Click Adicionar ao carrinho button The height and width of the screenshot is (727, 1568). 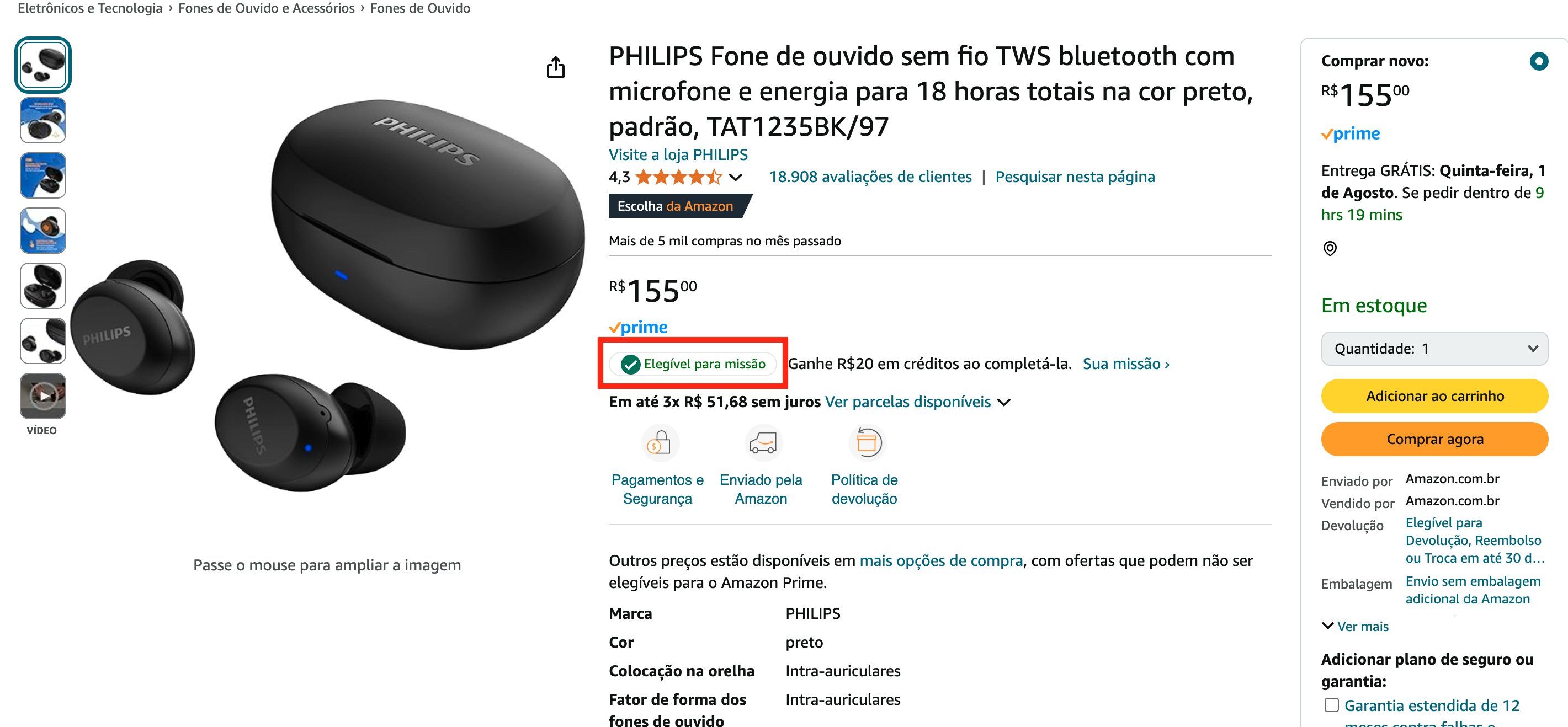tap(1434, 396)
